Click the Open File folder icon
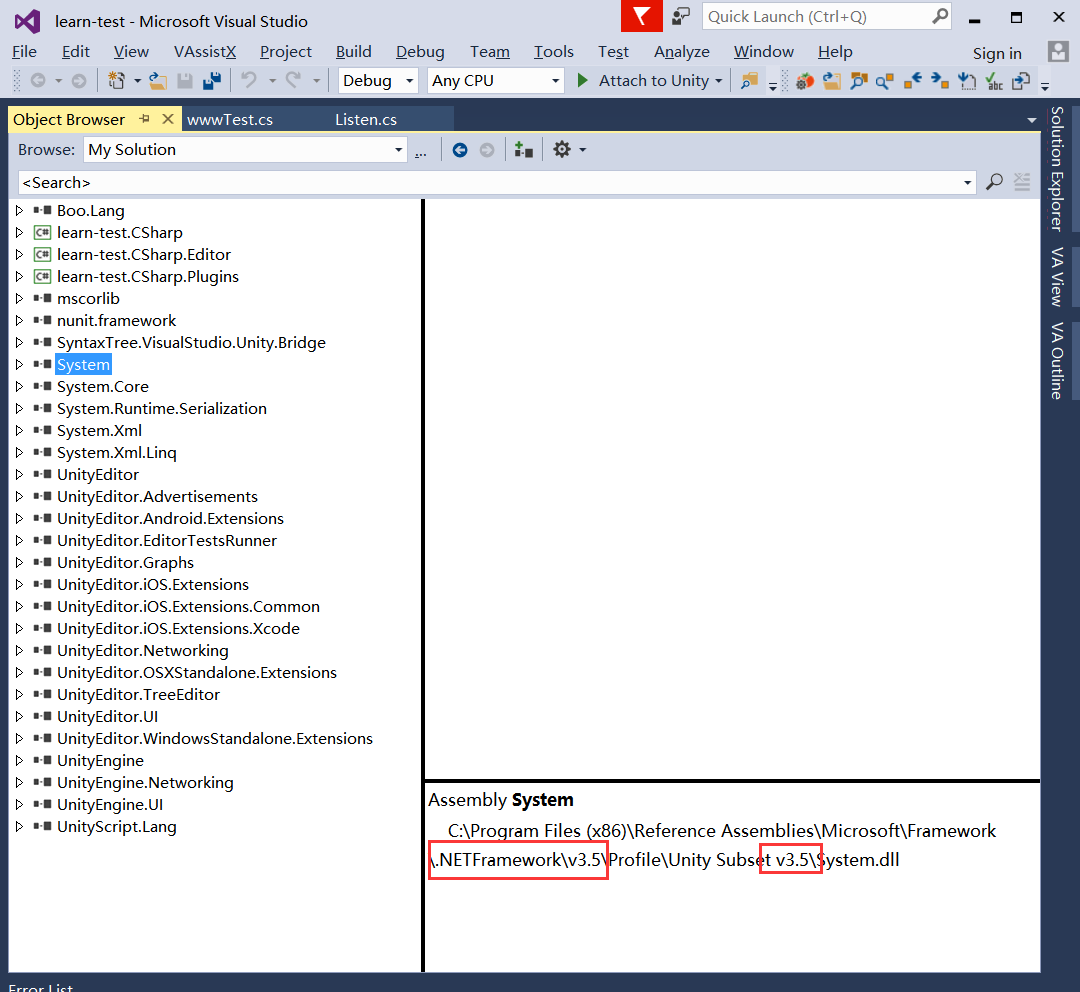This screenshot has height=992, width=1080. (158, 81)
